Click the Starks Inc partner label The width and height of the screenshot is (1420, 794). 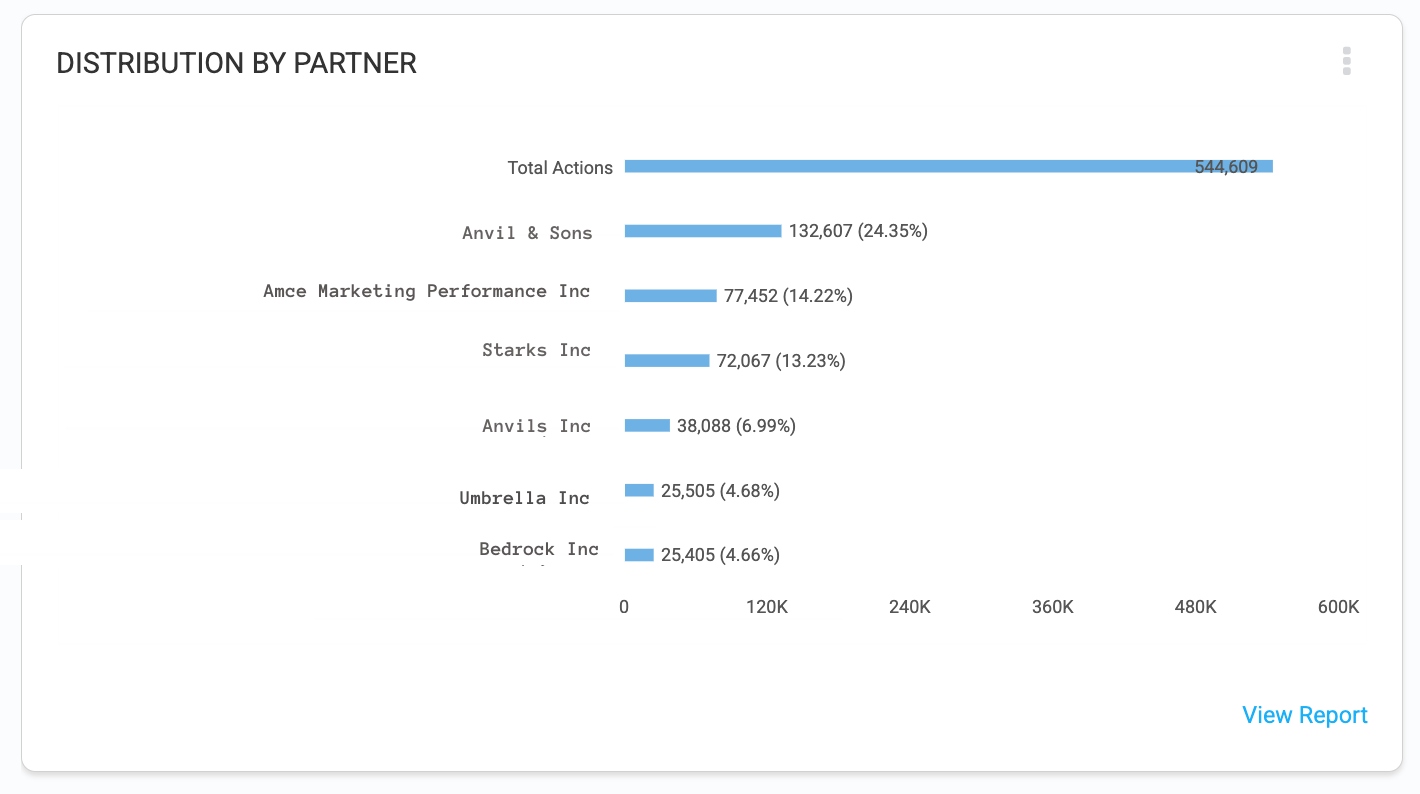click(536, 350)
